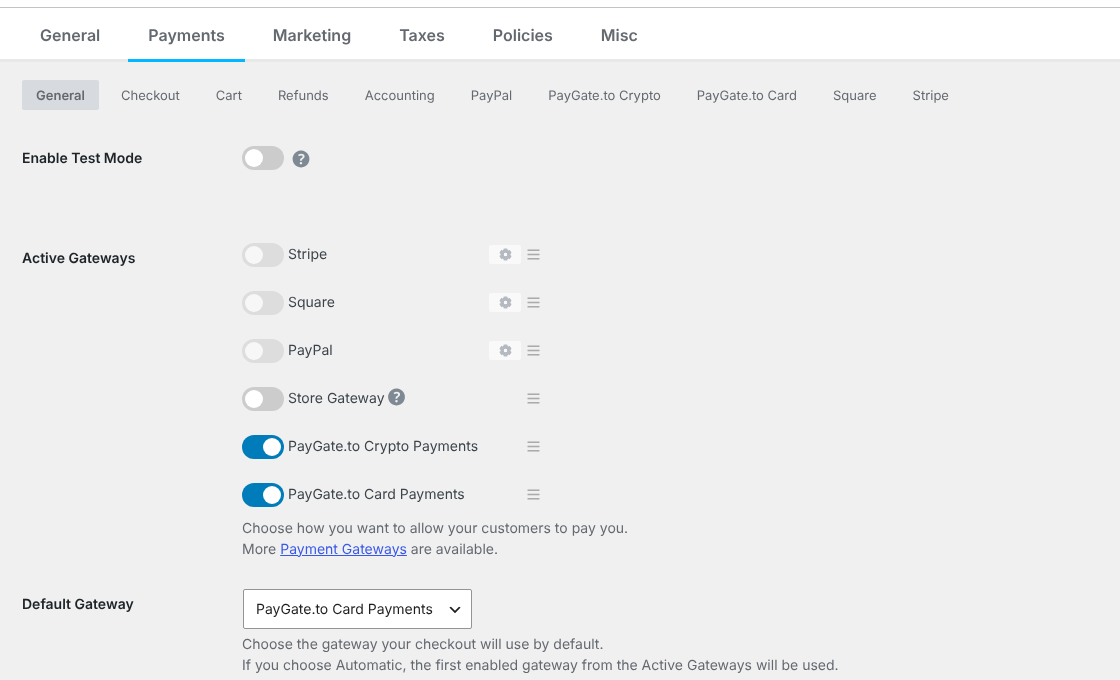Follow the Payment Gateways link
Screen dimensions: 1120x680
(343, 549)
